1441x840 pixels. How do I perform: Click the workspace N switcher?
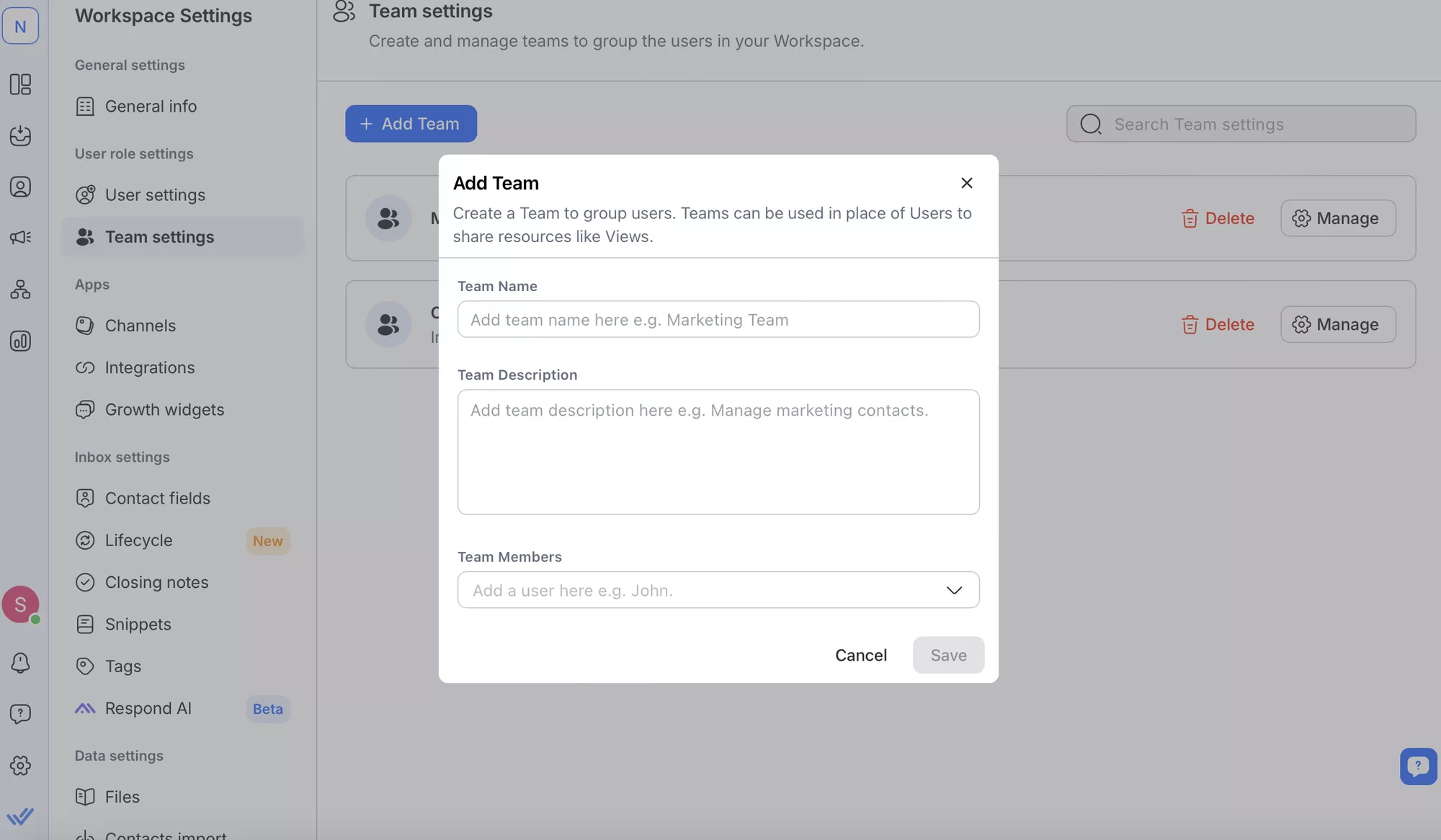(x=20, y=26)
